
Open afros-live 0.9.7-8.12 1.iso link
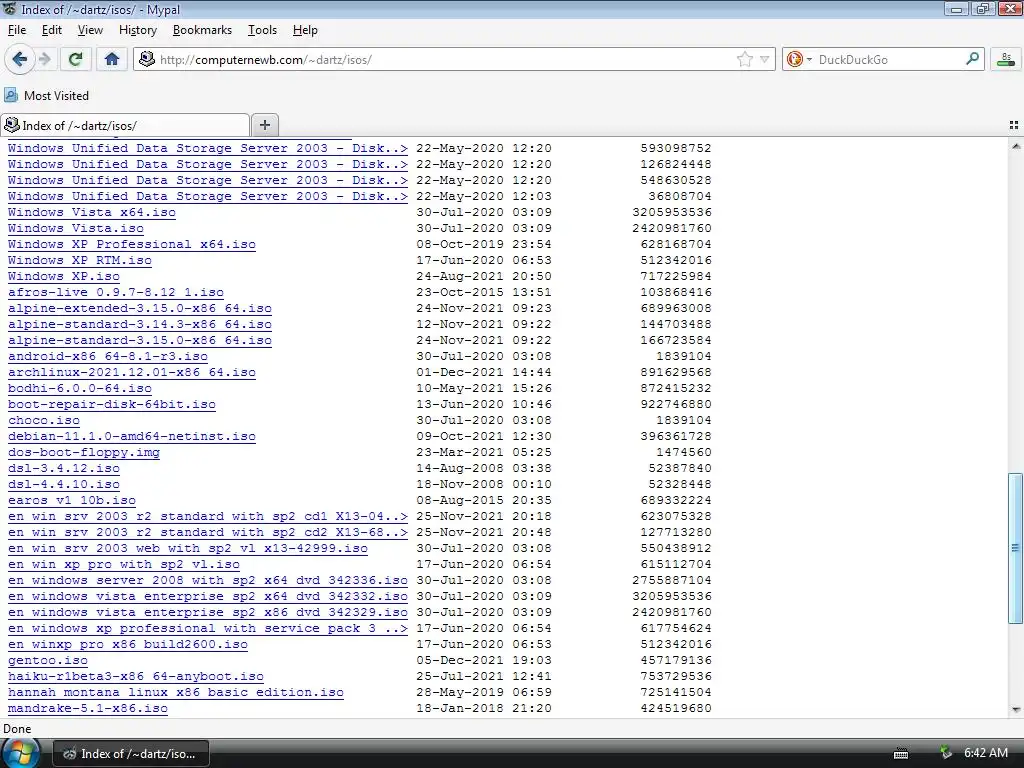pos(116,293)
